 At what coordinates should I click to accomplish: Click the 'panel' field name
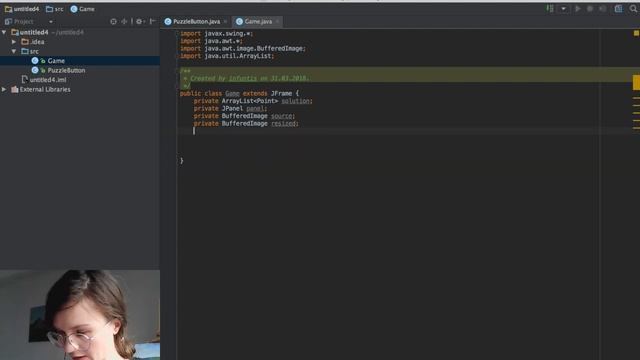256,109
